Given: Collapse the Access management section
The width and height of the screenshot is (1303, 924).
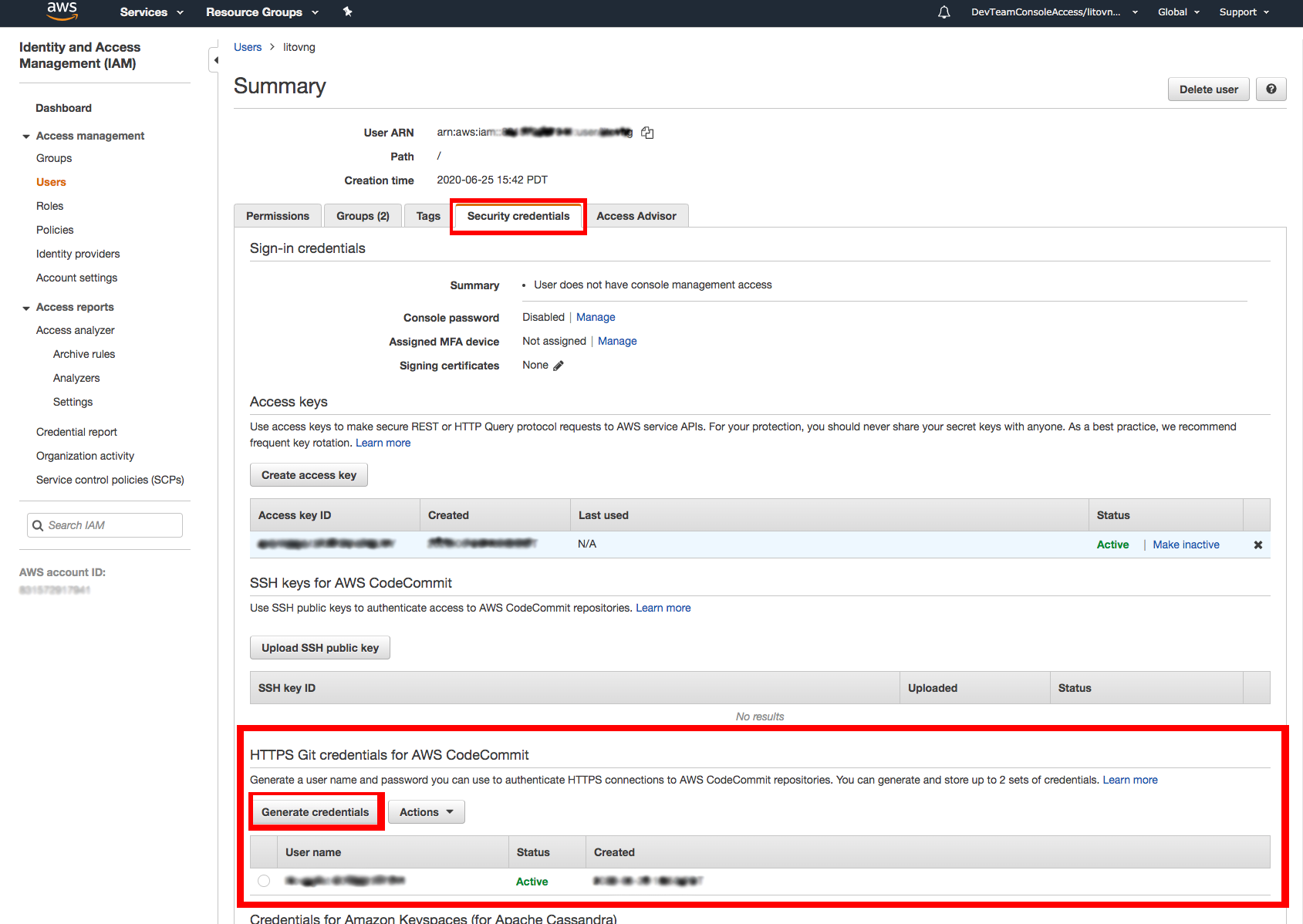Looking at the screenshot, I should tap(26, 137).
